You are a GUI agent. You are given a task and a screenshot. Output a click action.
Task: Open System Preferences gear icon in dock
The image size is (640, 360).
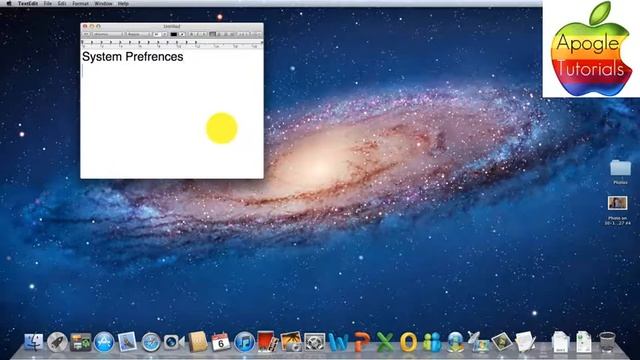[x=315, y=342]
